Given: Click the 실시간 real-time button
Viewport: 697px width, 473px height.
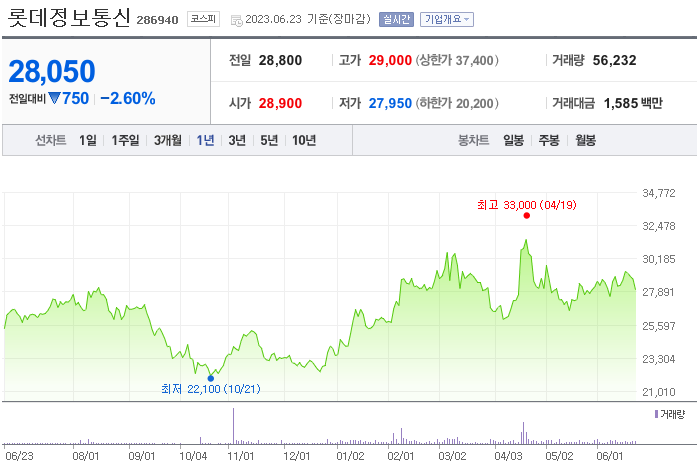Looking at the screenshot, I should tap(396, 20).
